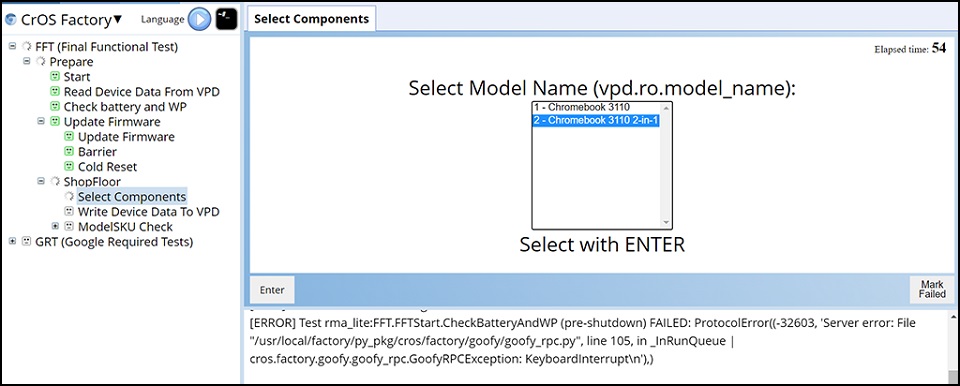Switch to the Select Components tab
The image size is (960, 386).
(x=311, y=18)
